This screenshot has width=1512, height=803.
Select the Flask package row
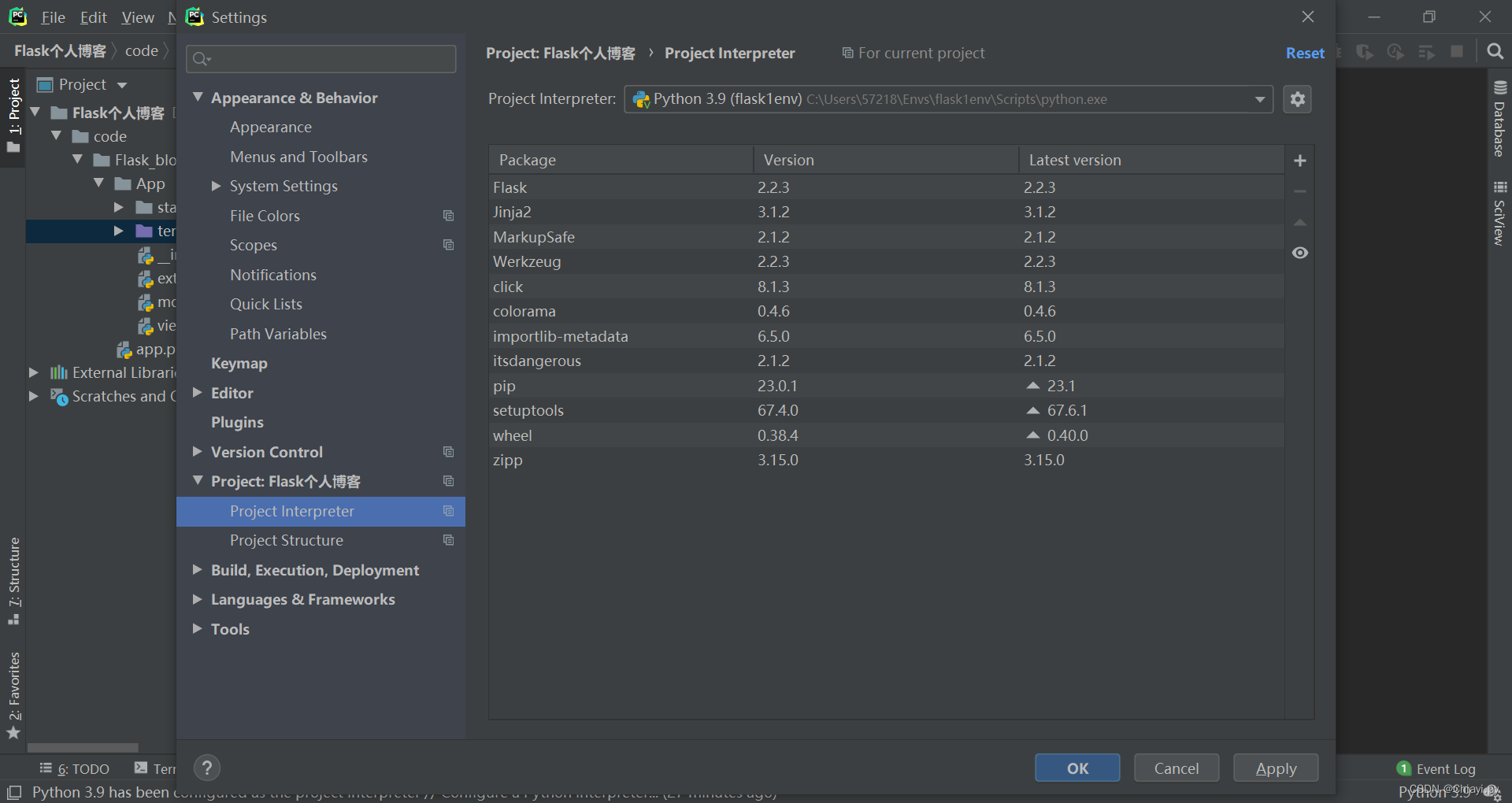[886, 187]
